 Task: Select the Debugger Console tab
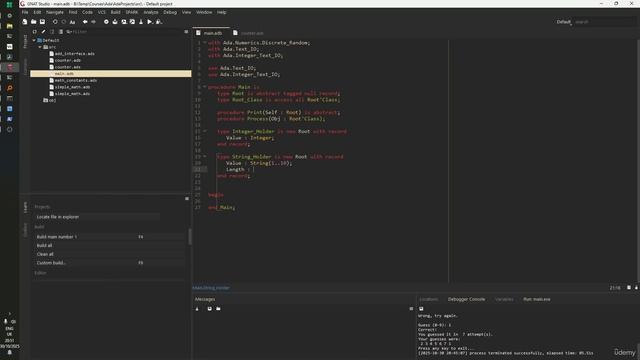466,299
